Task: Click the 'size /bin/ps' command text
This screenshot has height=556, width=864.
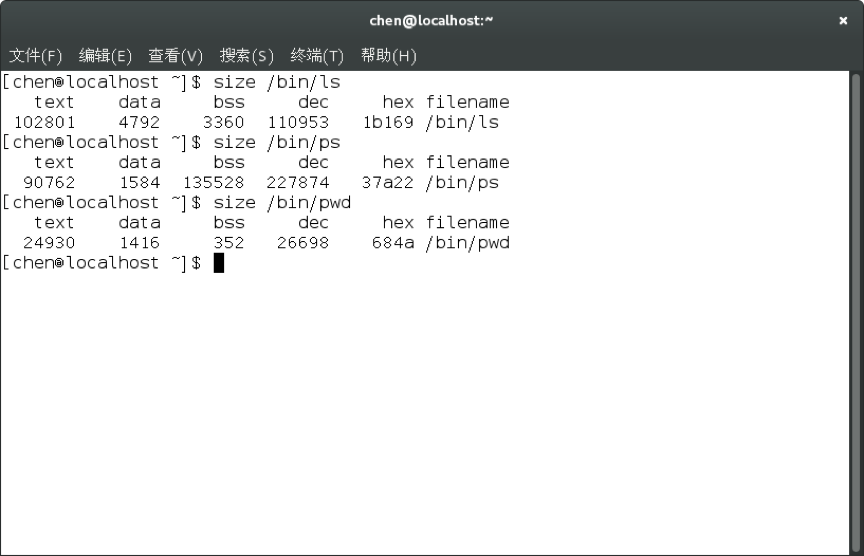Action: coord(277,142)
